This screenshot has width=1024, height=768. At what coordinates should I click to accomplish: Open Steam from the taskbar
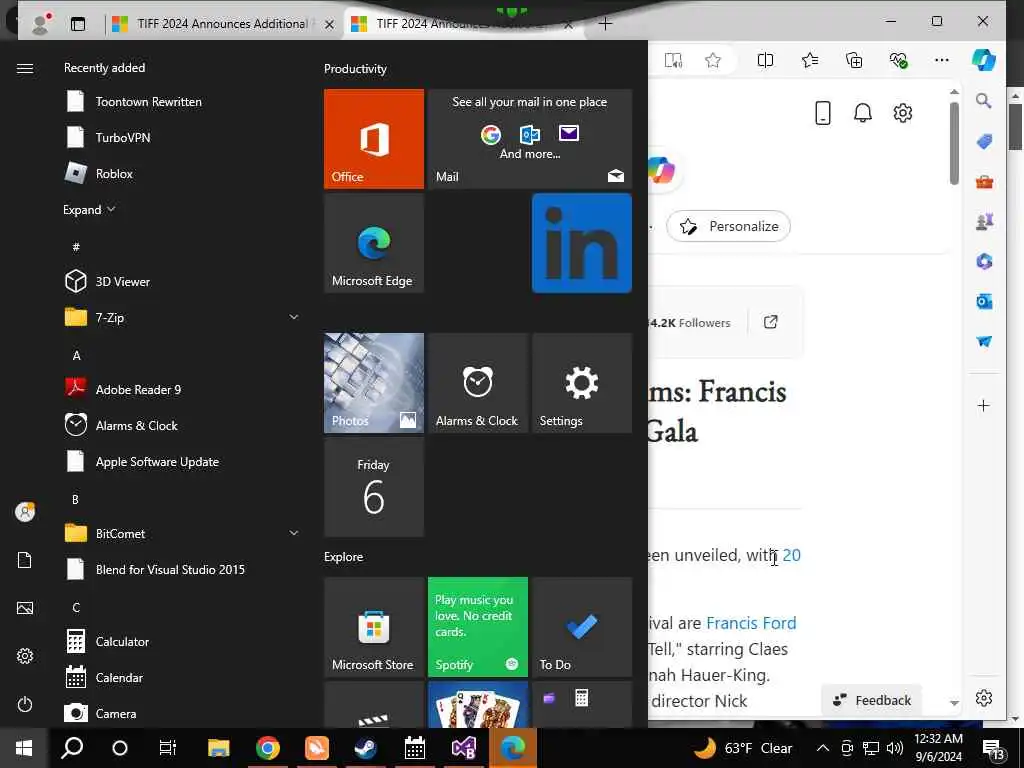coord(366,748)
